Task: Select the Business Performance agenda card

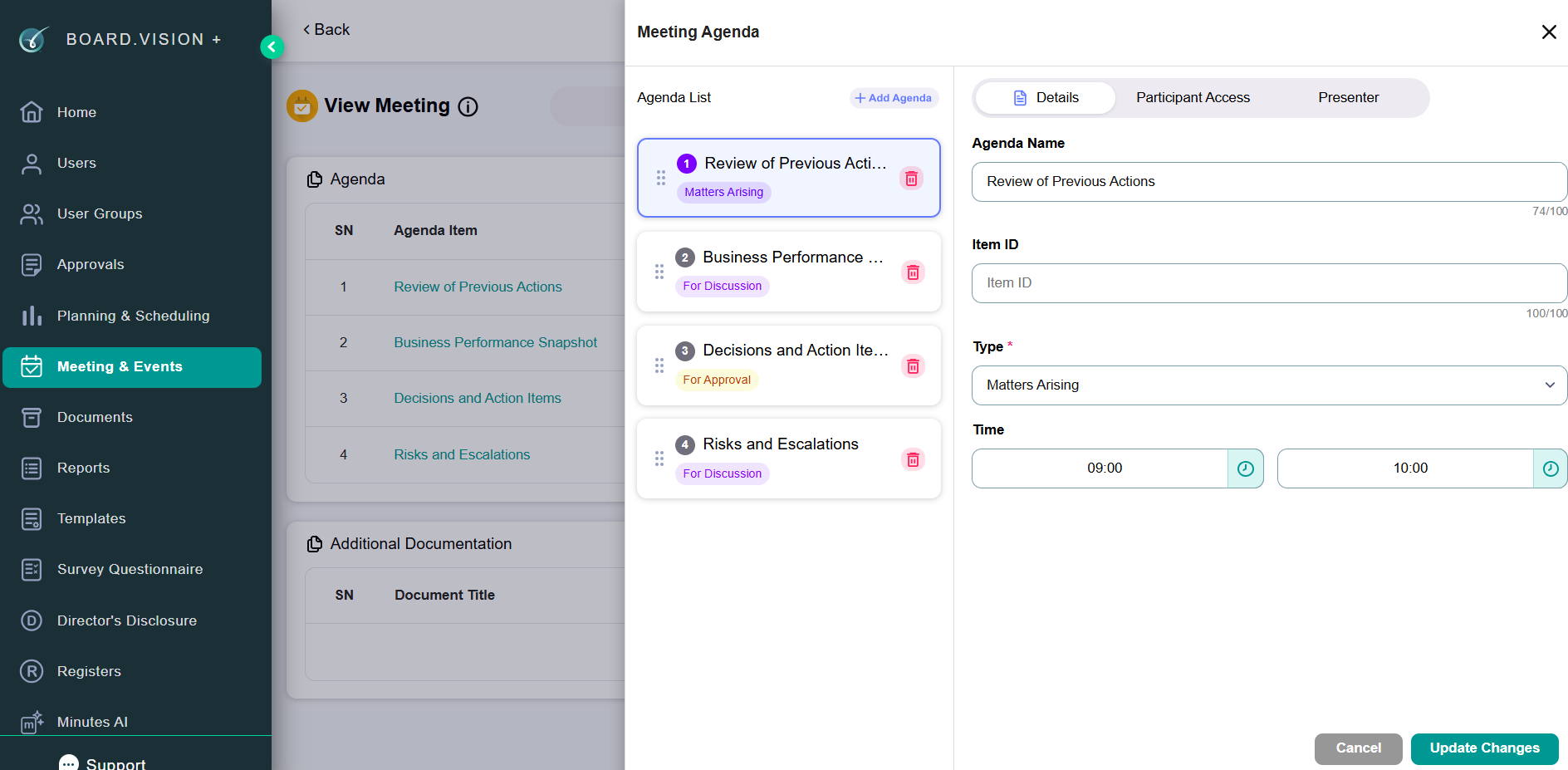Action: click(789, 272)
